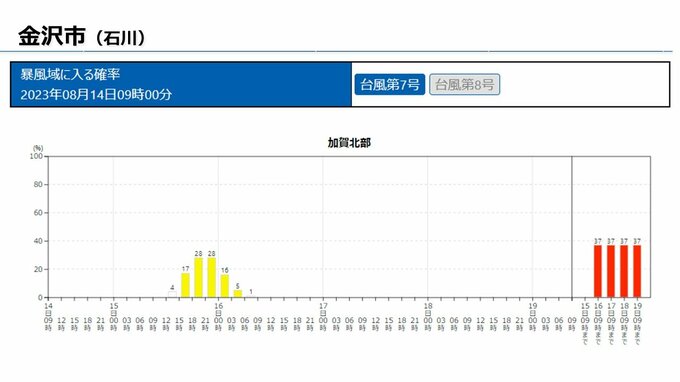The image size is (680, 382).
Task: Click the 19日09時まで axis label
Action: coord(637,323)
